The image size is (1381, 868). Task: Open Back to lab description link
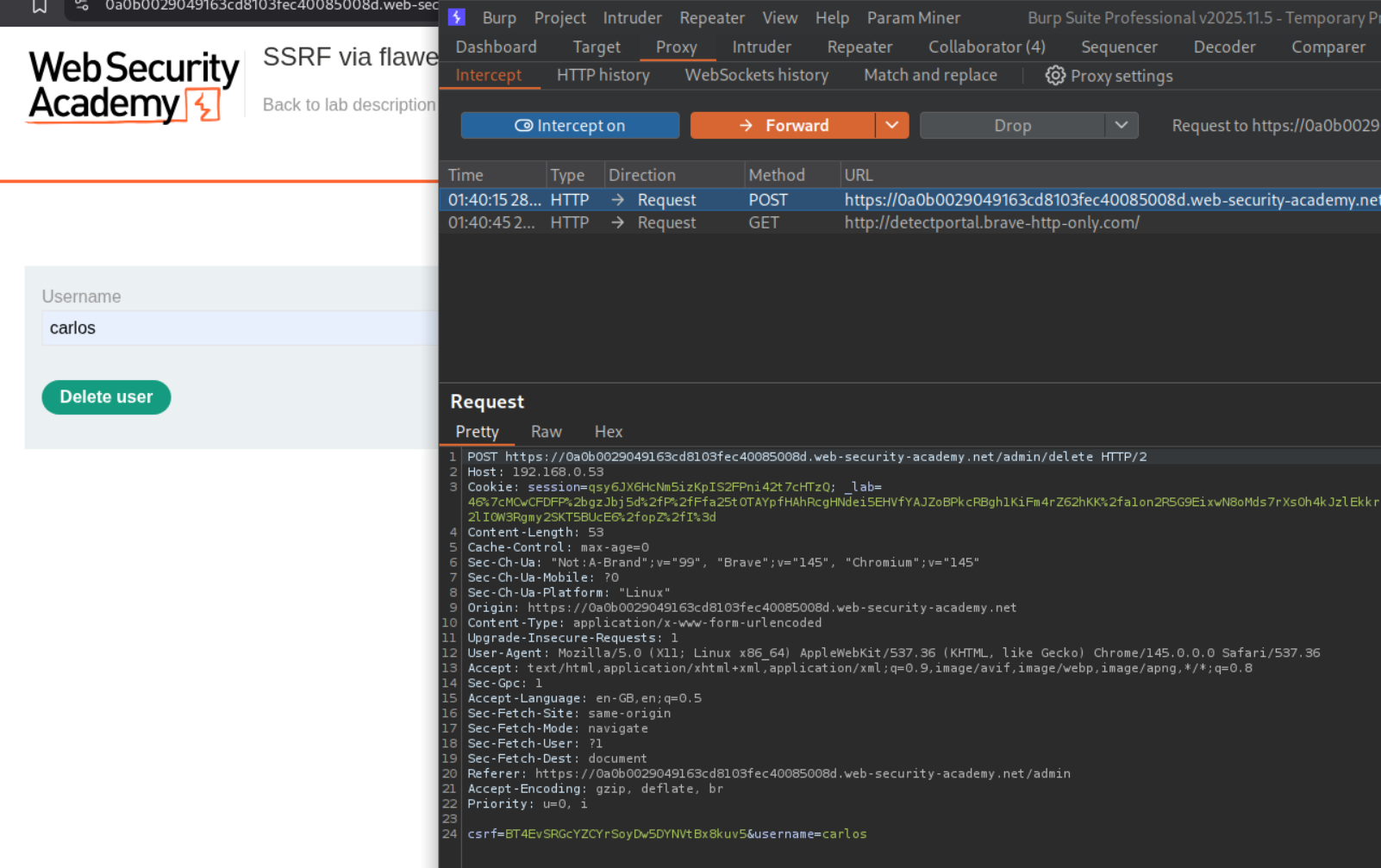pos(349,105)
